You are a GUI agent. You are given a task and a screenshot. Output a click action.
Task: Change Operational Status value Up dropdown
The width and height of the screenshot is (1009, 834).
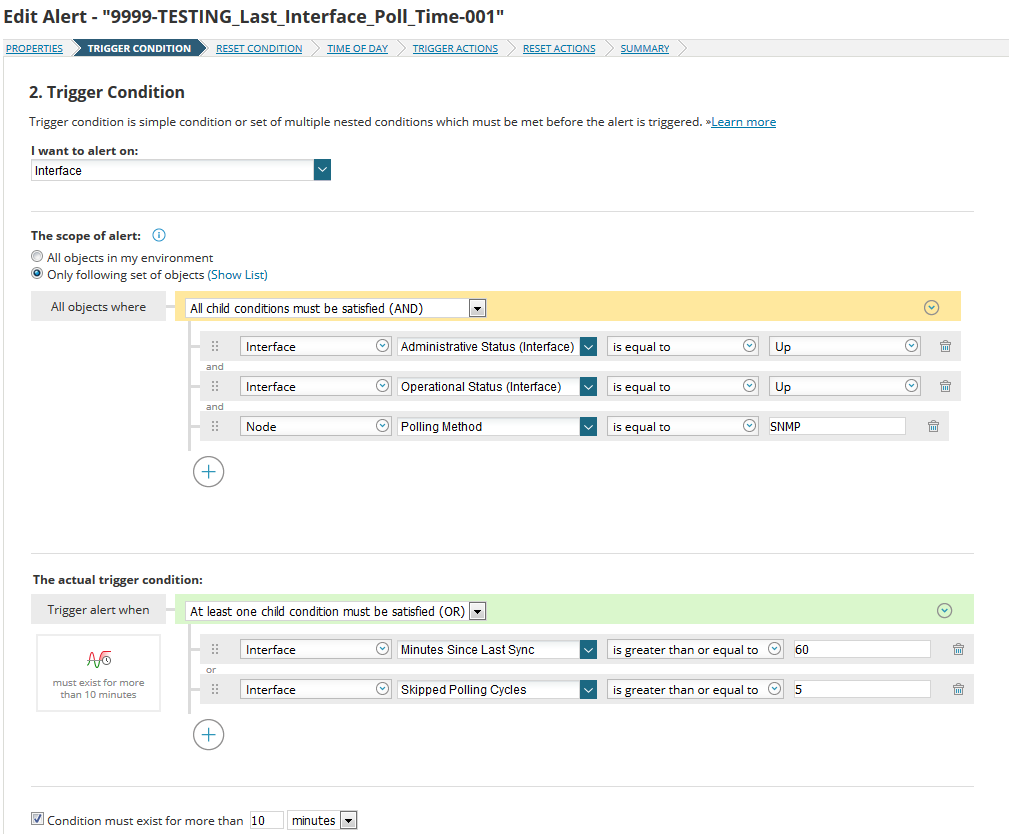click(844, 386)
